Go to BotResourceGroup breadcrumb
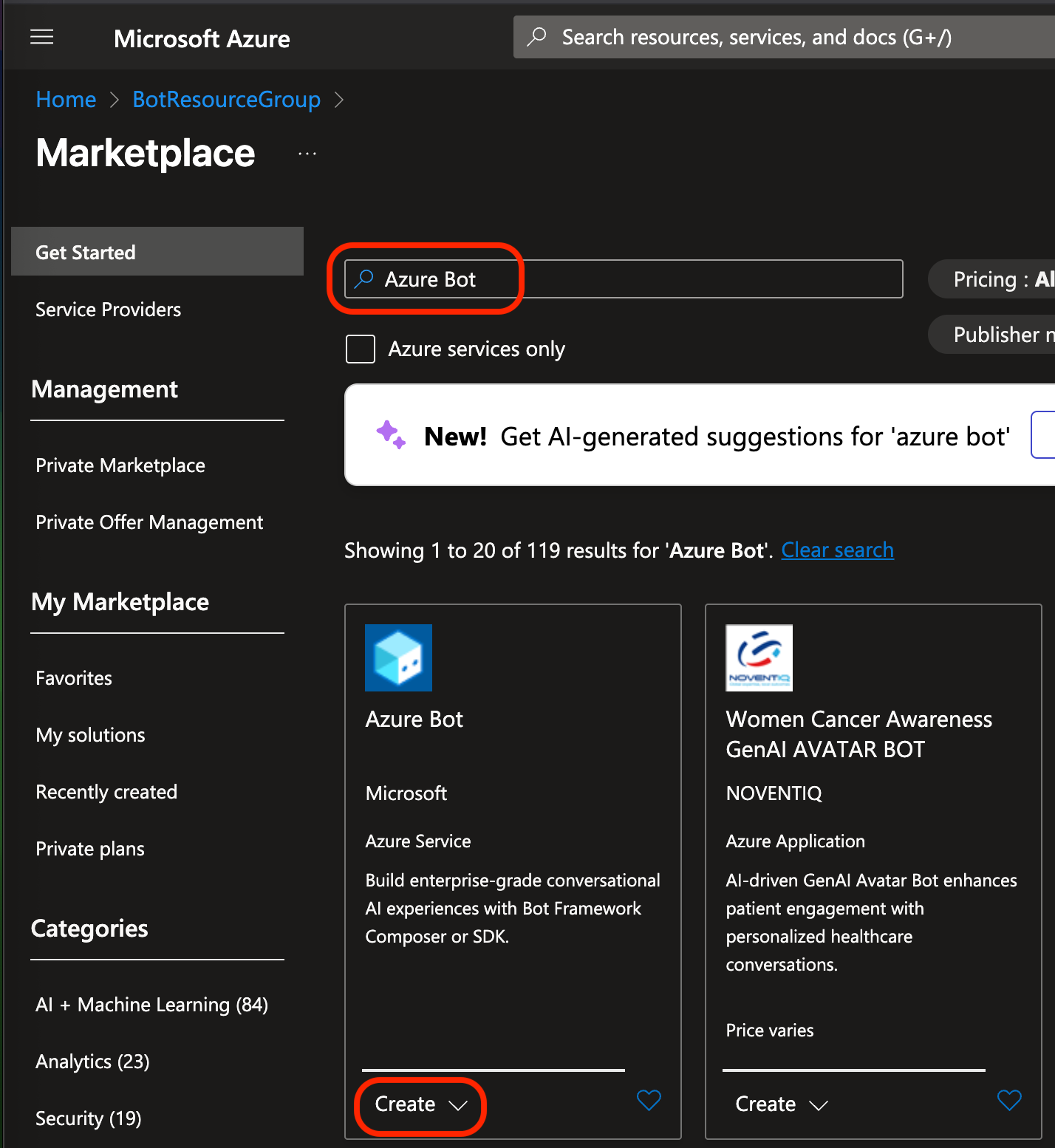Screen dimensions: 1055x1148 click(226, 99)
